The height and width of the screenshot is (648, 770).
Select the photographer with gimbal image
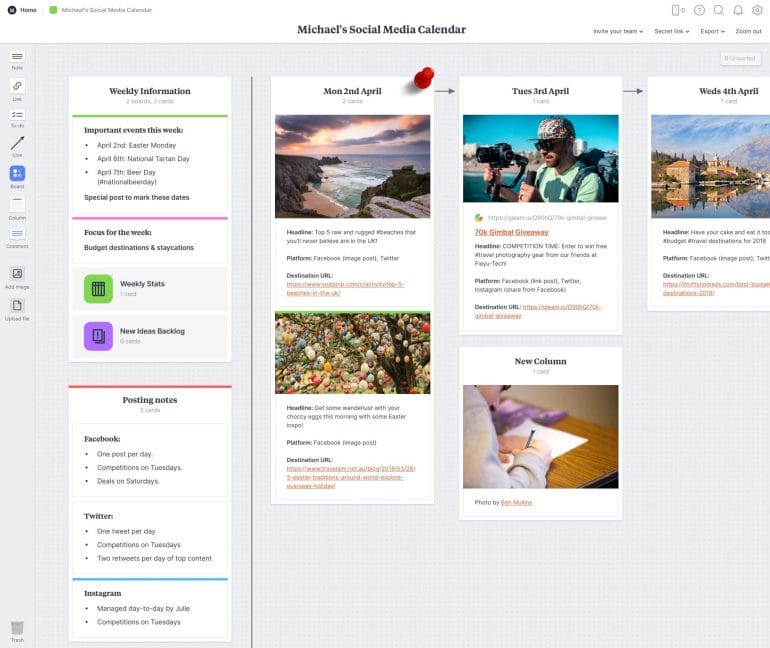541,159
